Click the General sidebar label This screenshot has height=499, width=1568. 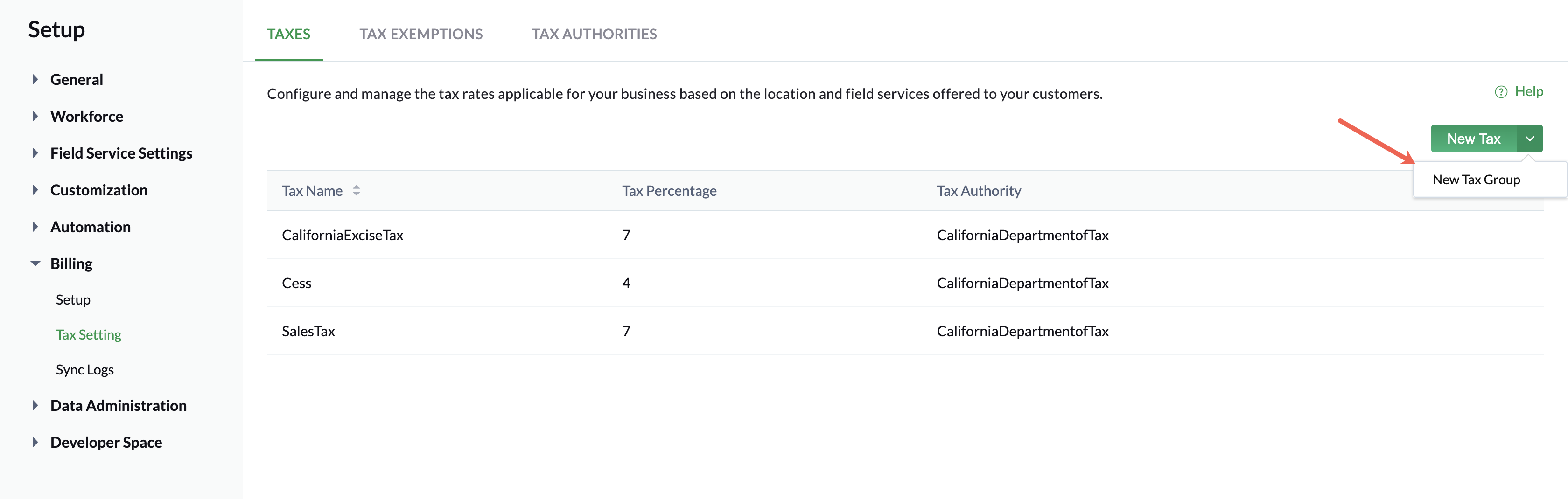77,80
